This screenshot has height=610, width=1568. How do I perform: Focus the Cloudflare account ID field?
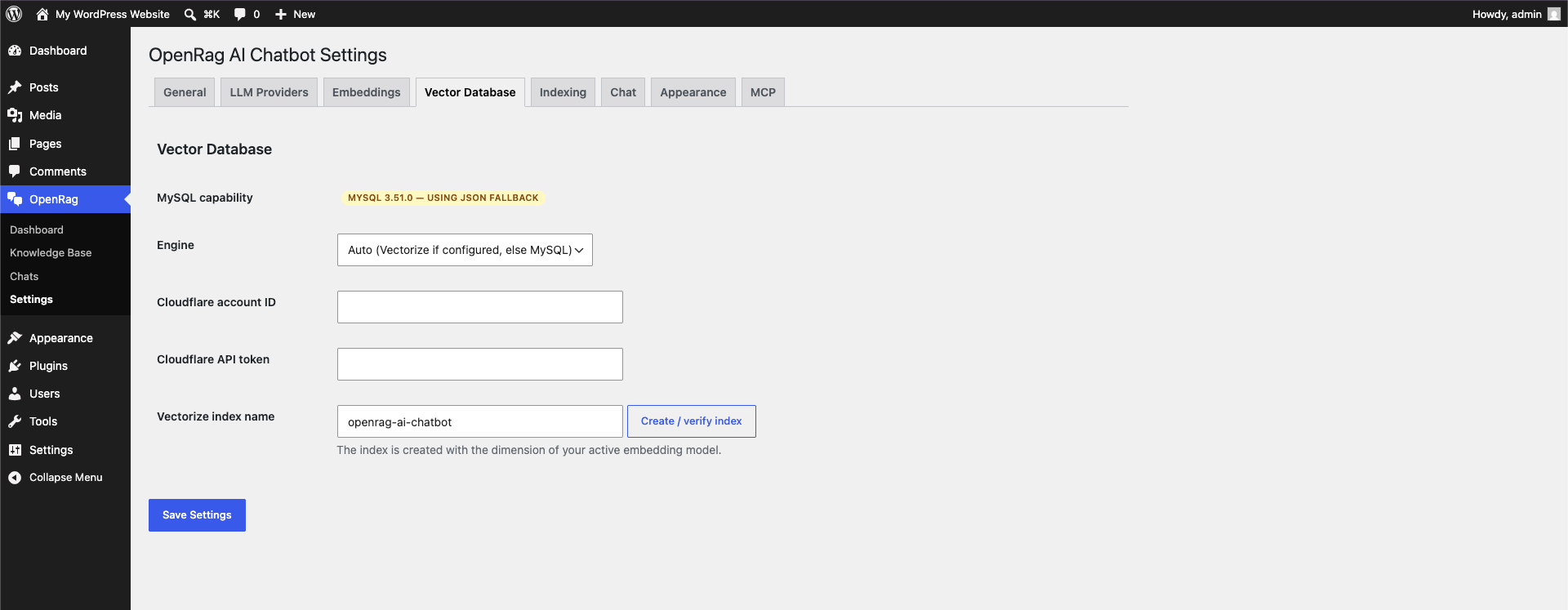(480, 307)
